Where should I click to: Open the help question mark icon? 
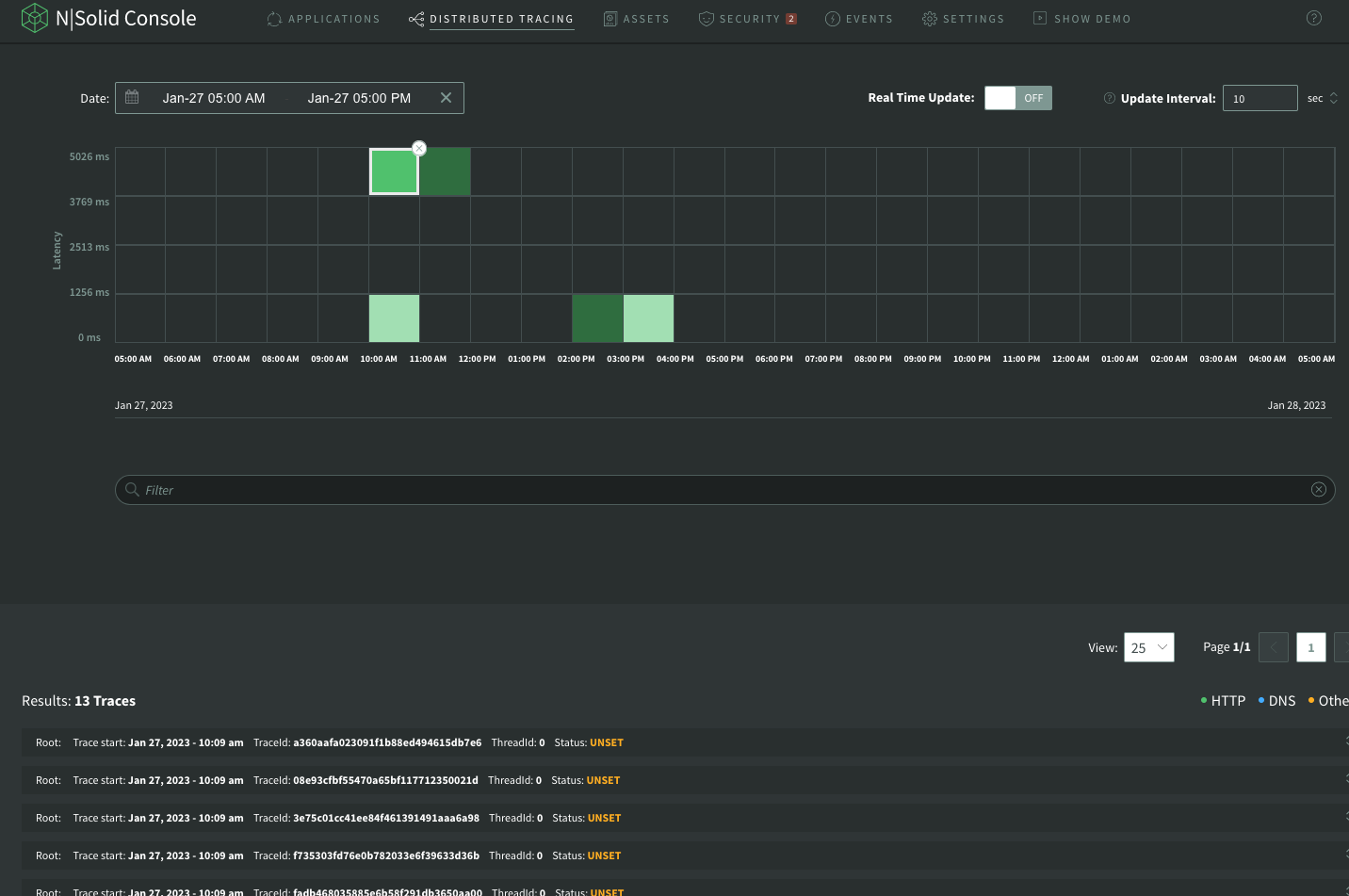1313,18
